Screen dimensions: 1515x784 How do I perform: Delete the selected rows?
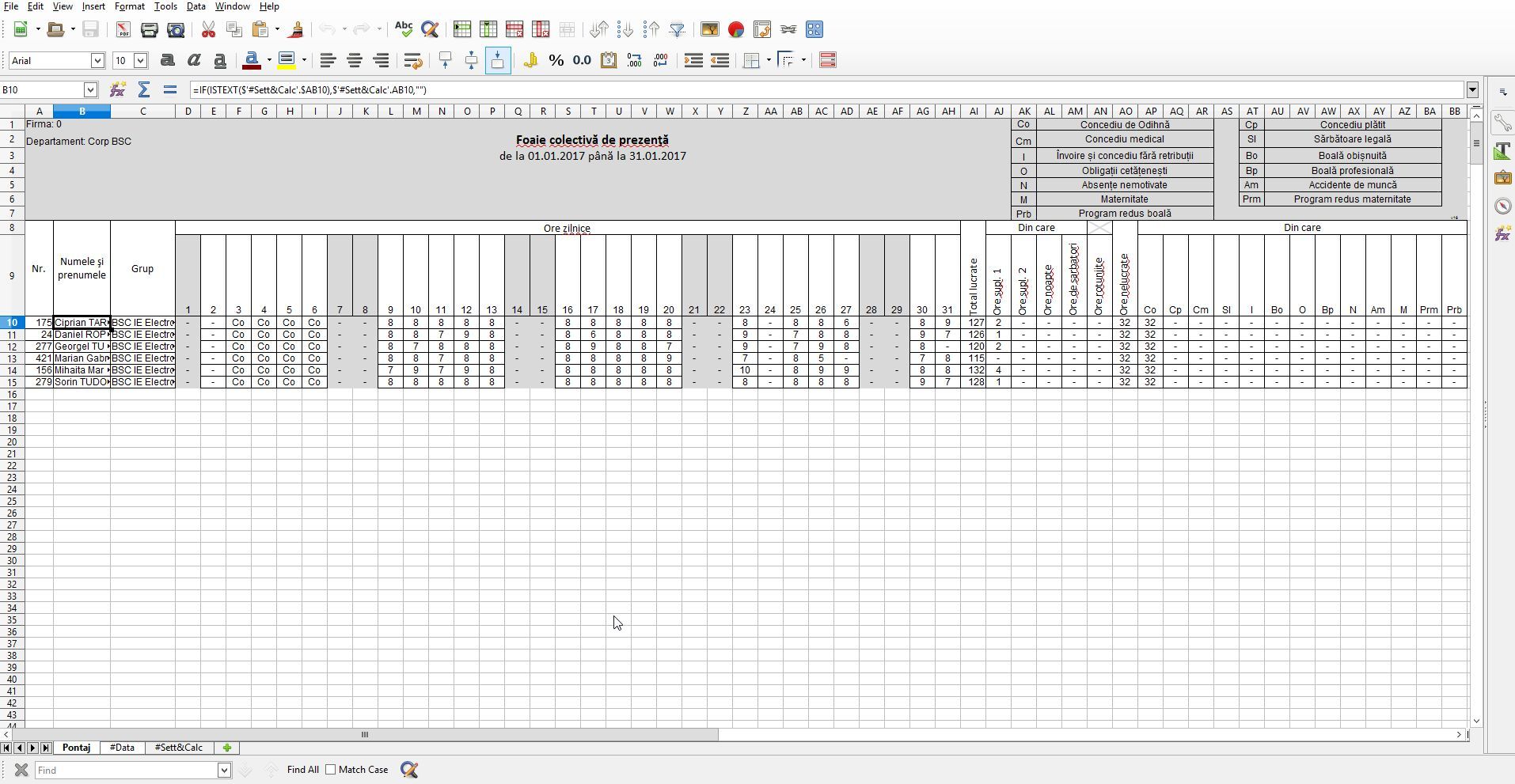click(x=514, y=29)
